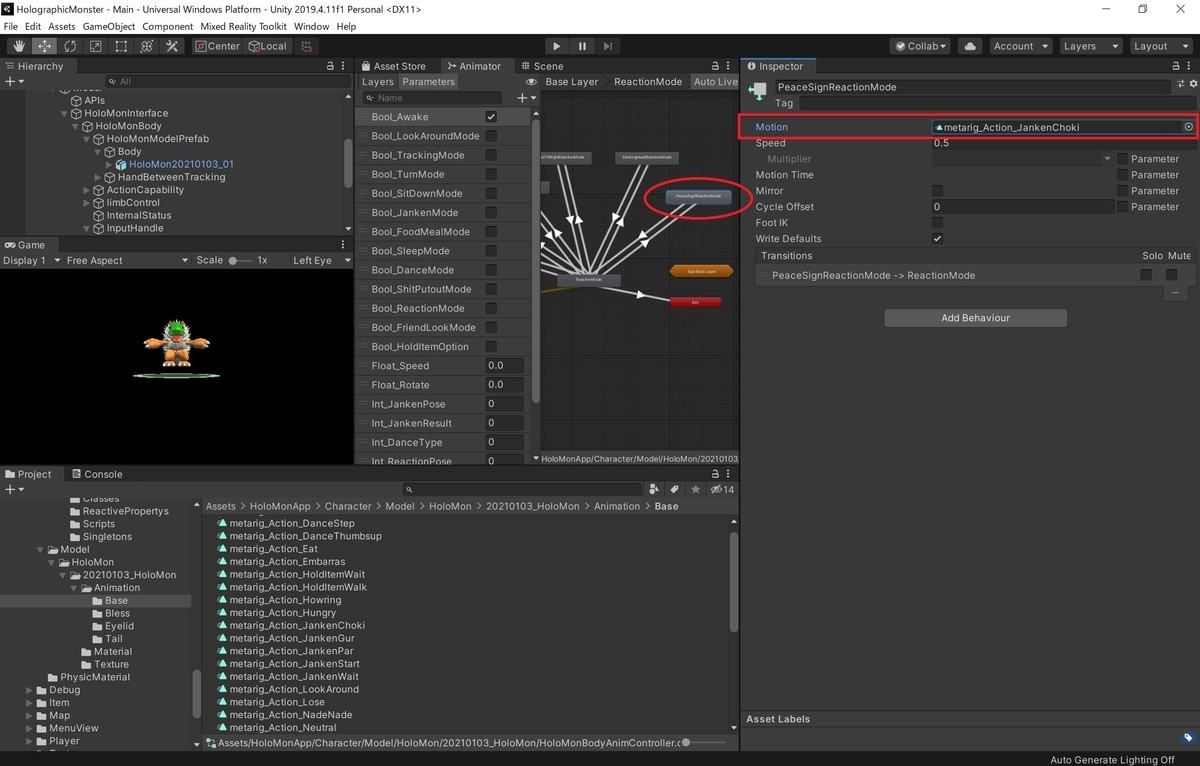
Task: Open Inspector state settings gear icon
Action: [1193, 84]
